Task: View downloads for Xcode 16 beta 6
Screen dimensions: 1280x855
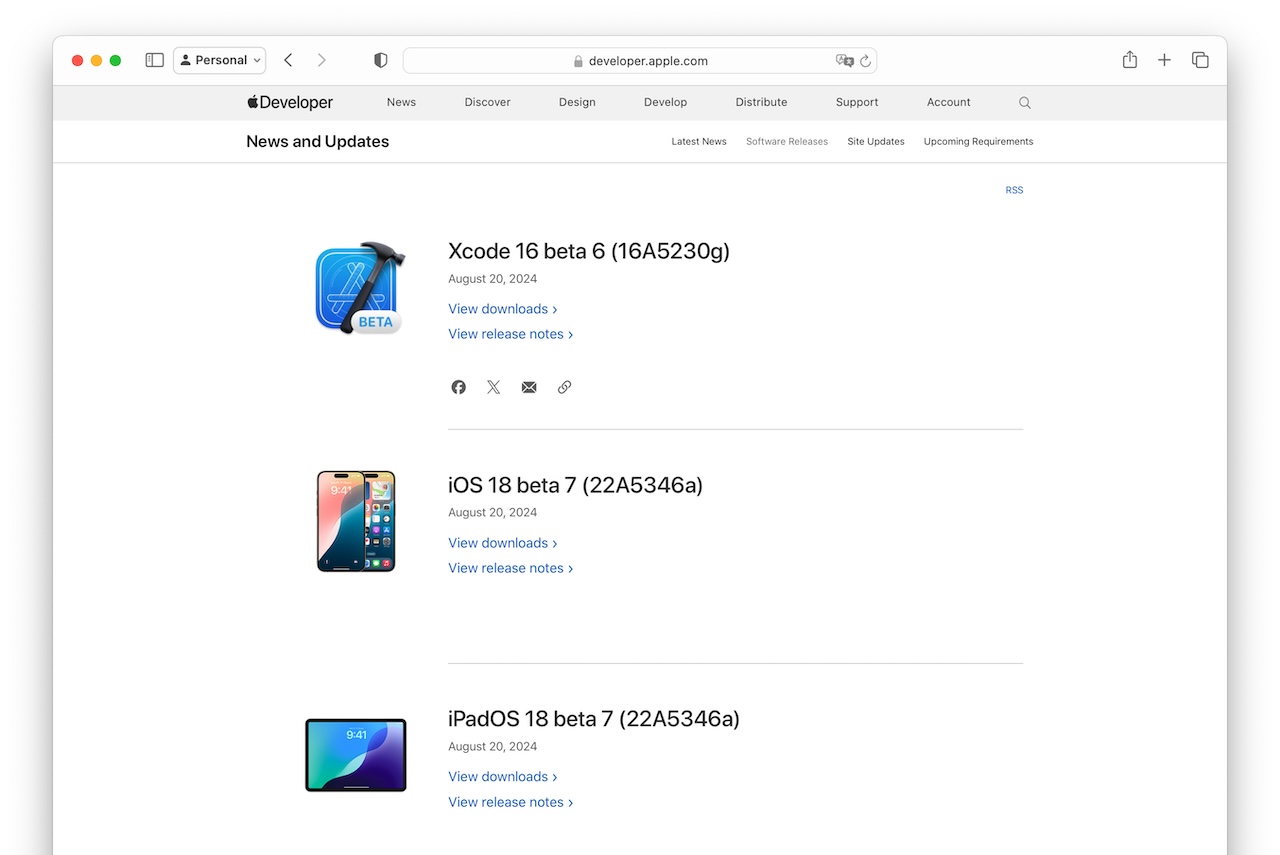Action: tap(503, 309)
